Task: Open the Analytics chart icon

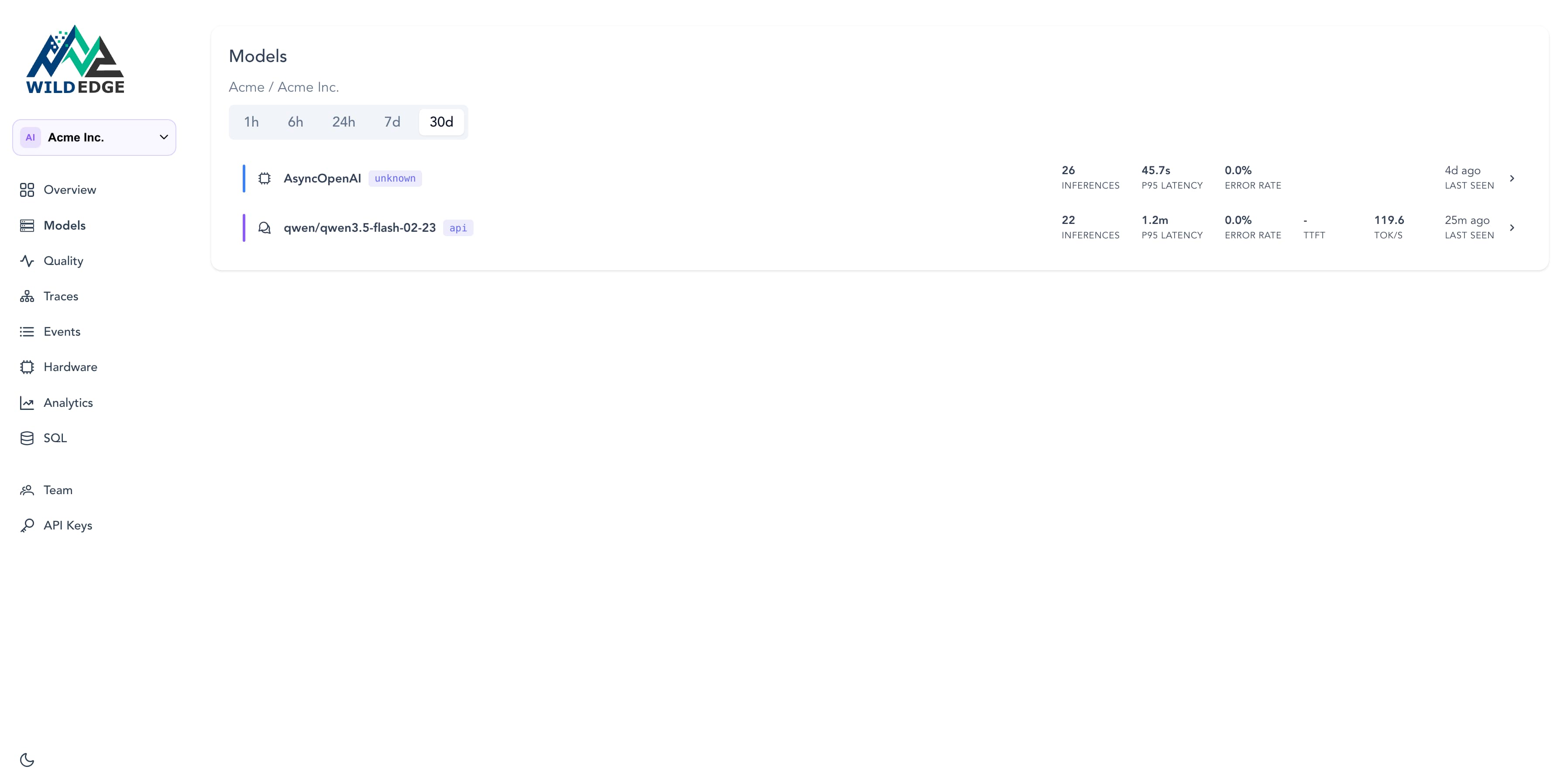Action: pyautogui.click(x=27, y=402)
